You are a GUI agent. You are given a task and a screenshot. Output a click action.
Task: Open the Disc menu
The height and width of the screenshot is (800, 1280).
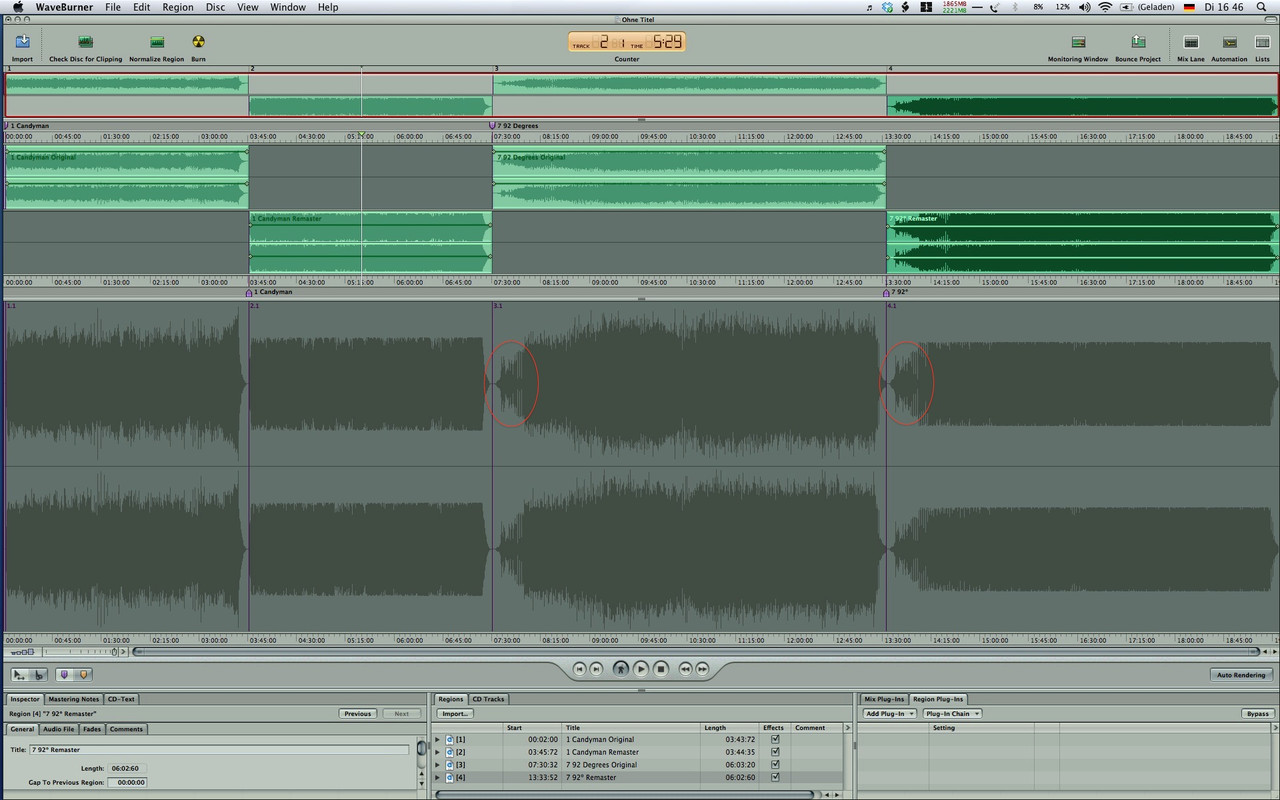[215, 7]
